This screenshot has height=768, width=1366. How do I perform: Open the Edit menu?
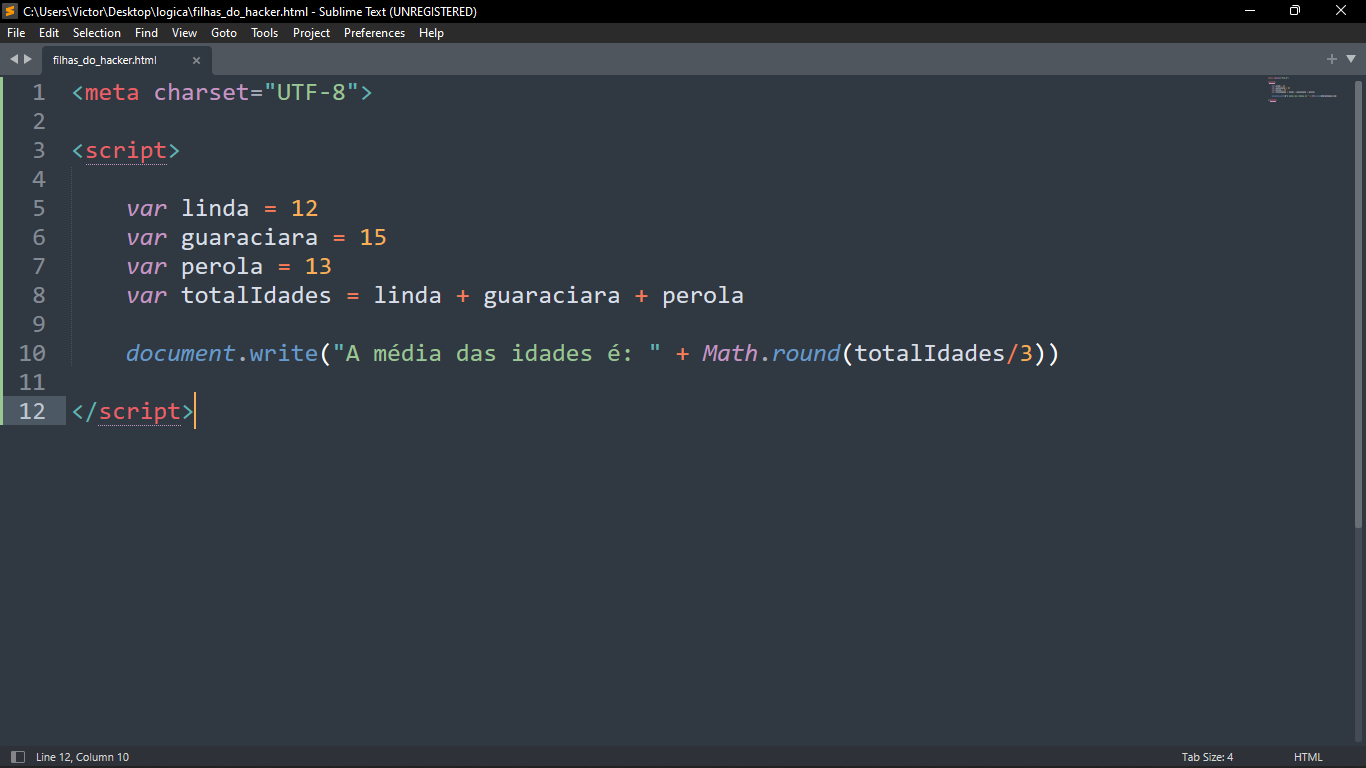[x=49, y=33]
